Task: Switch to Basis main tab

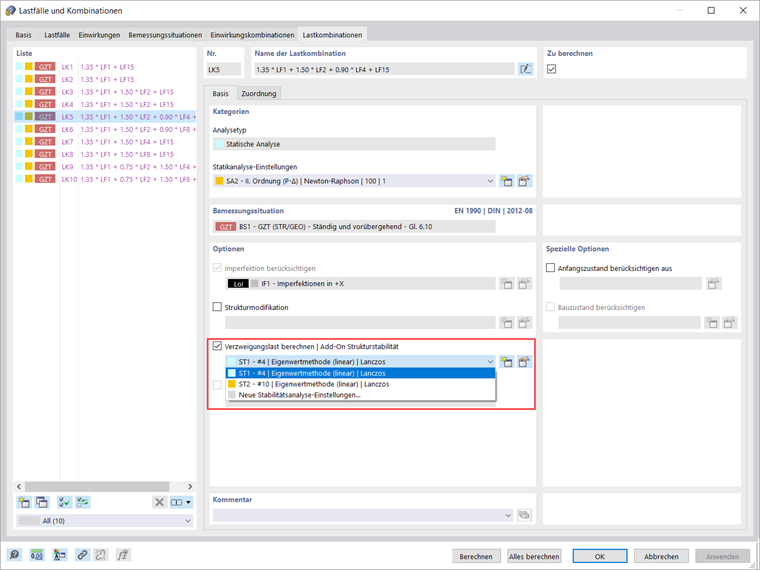Action: (23, 35)
